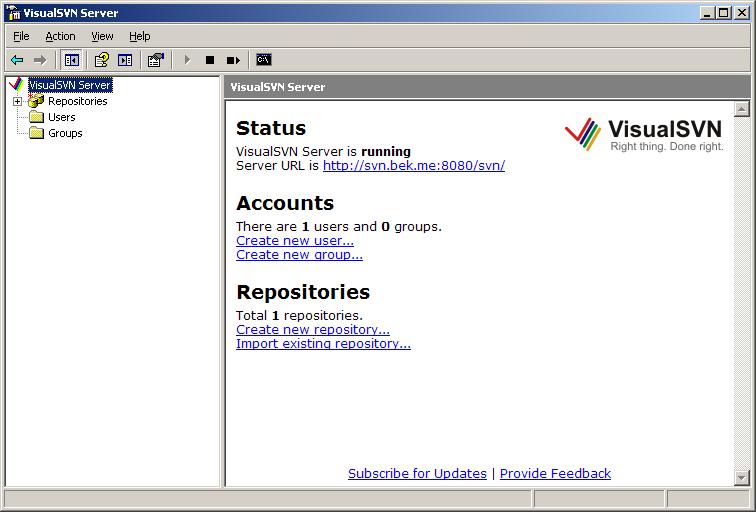
Task: Select the VisualSVN Server tree root label
Action: (70, 85)
